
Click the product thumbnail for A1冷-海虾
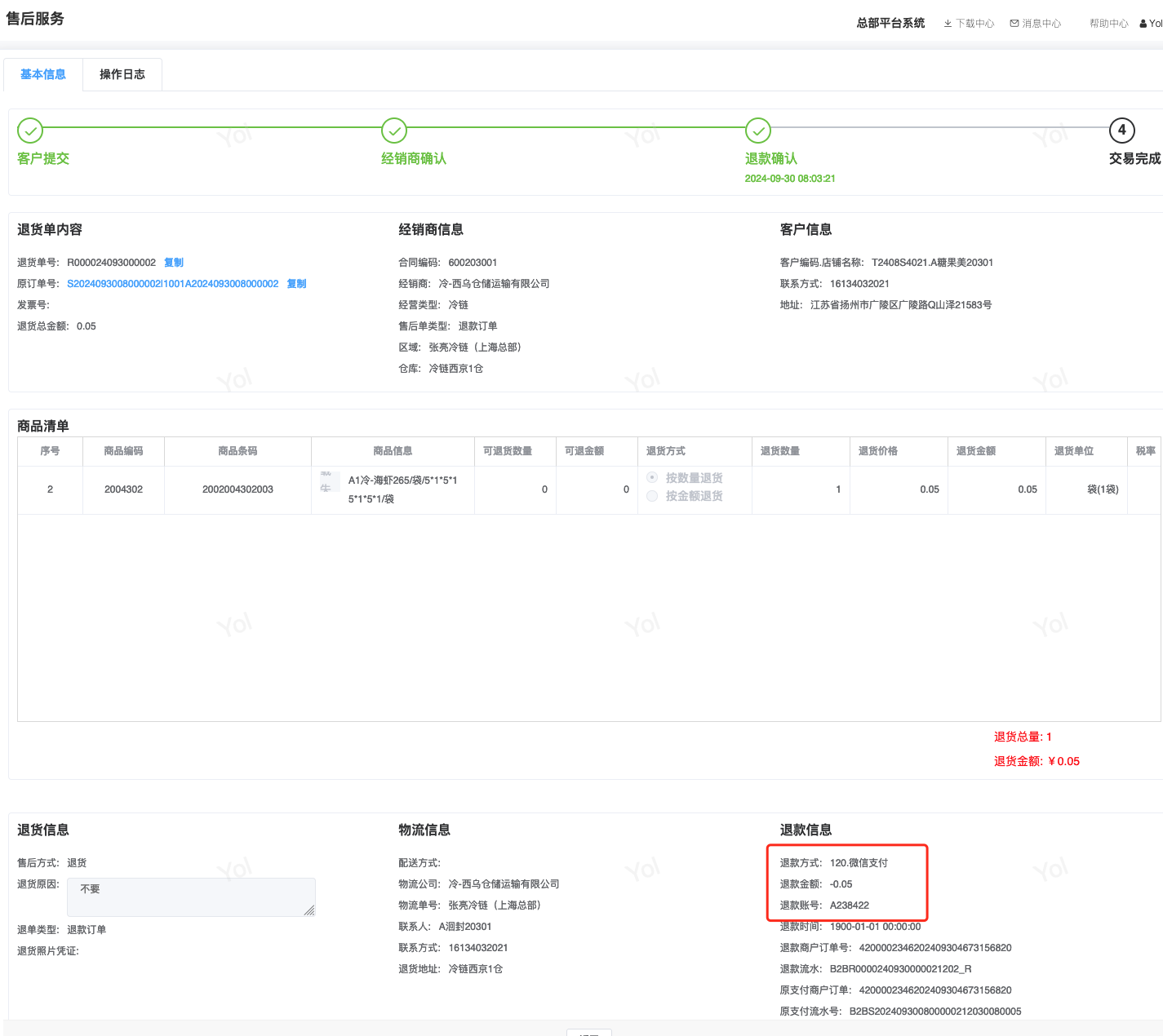(330, 481)
